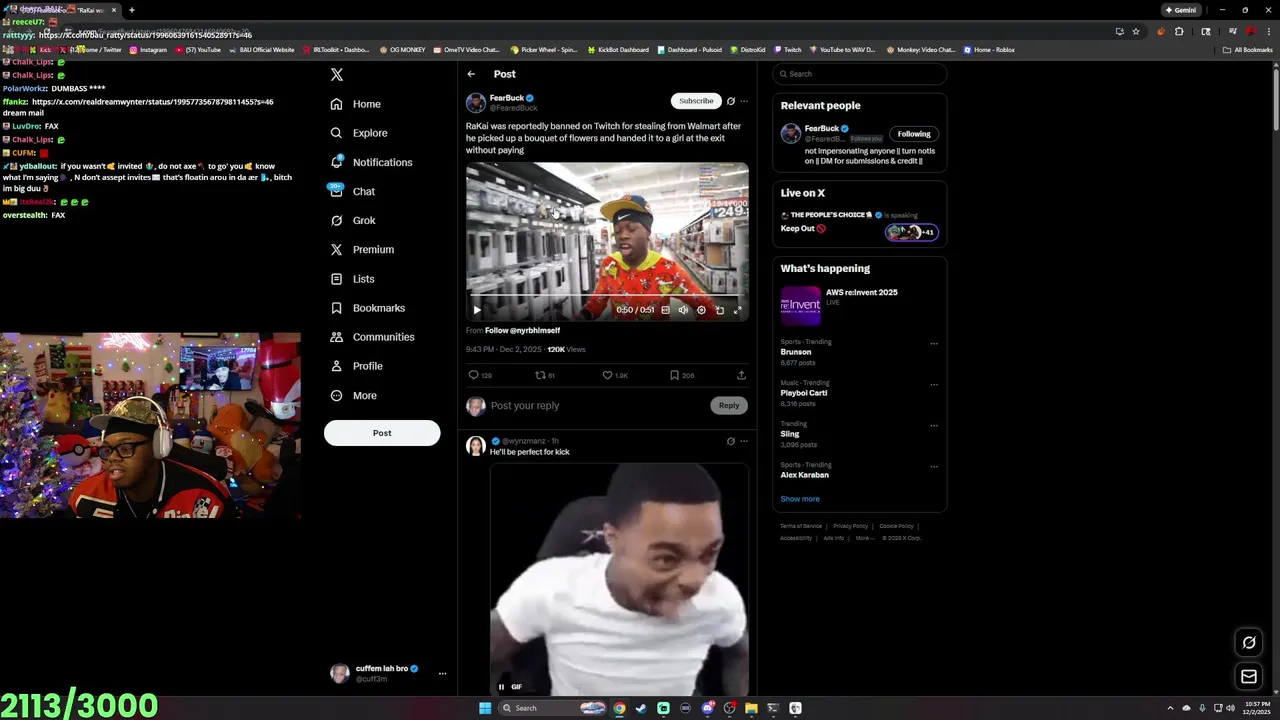Screen dimensions: 1280x720
Task: Open the +41 listeners bubble
Action: pyautogui.click(x=911, y=232)
